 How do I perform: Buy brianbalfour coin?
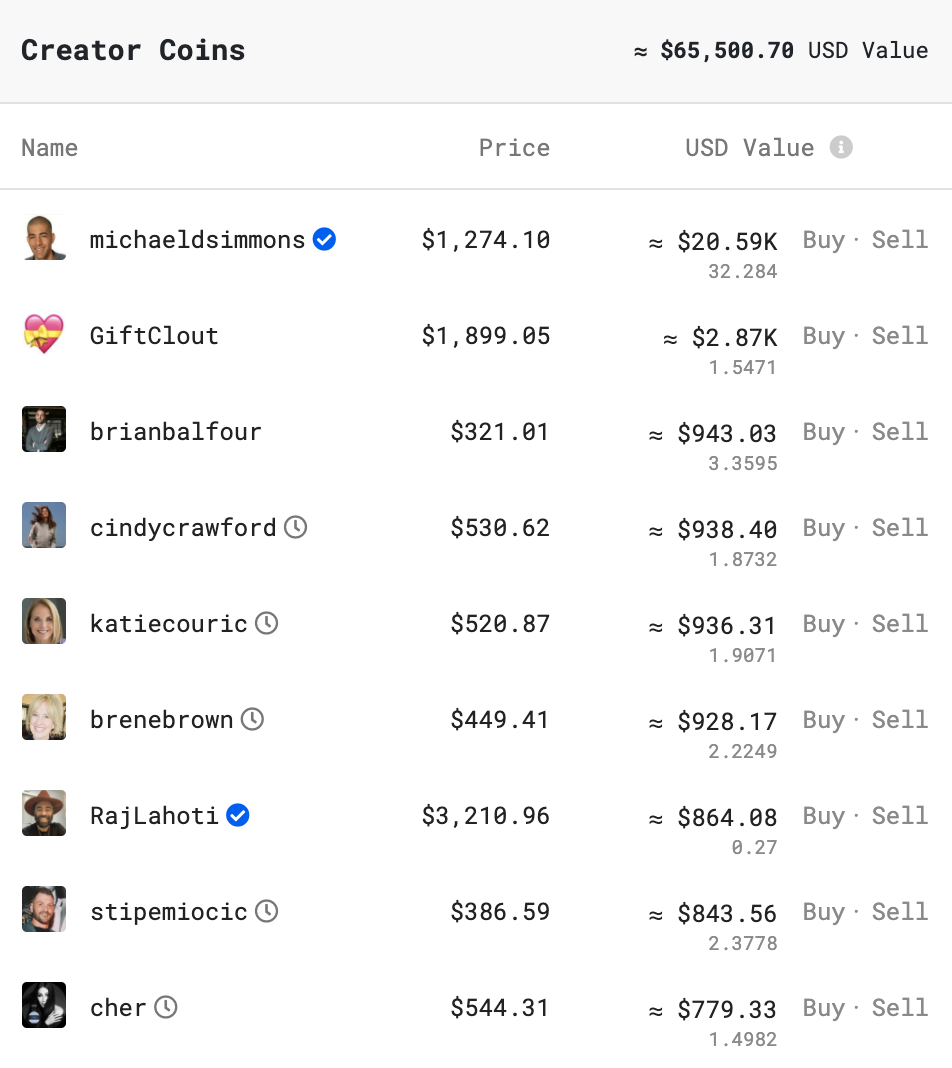823,432
